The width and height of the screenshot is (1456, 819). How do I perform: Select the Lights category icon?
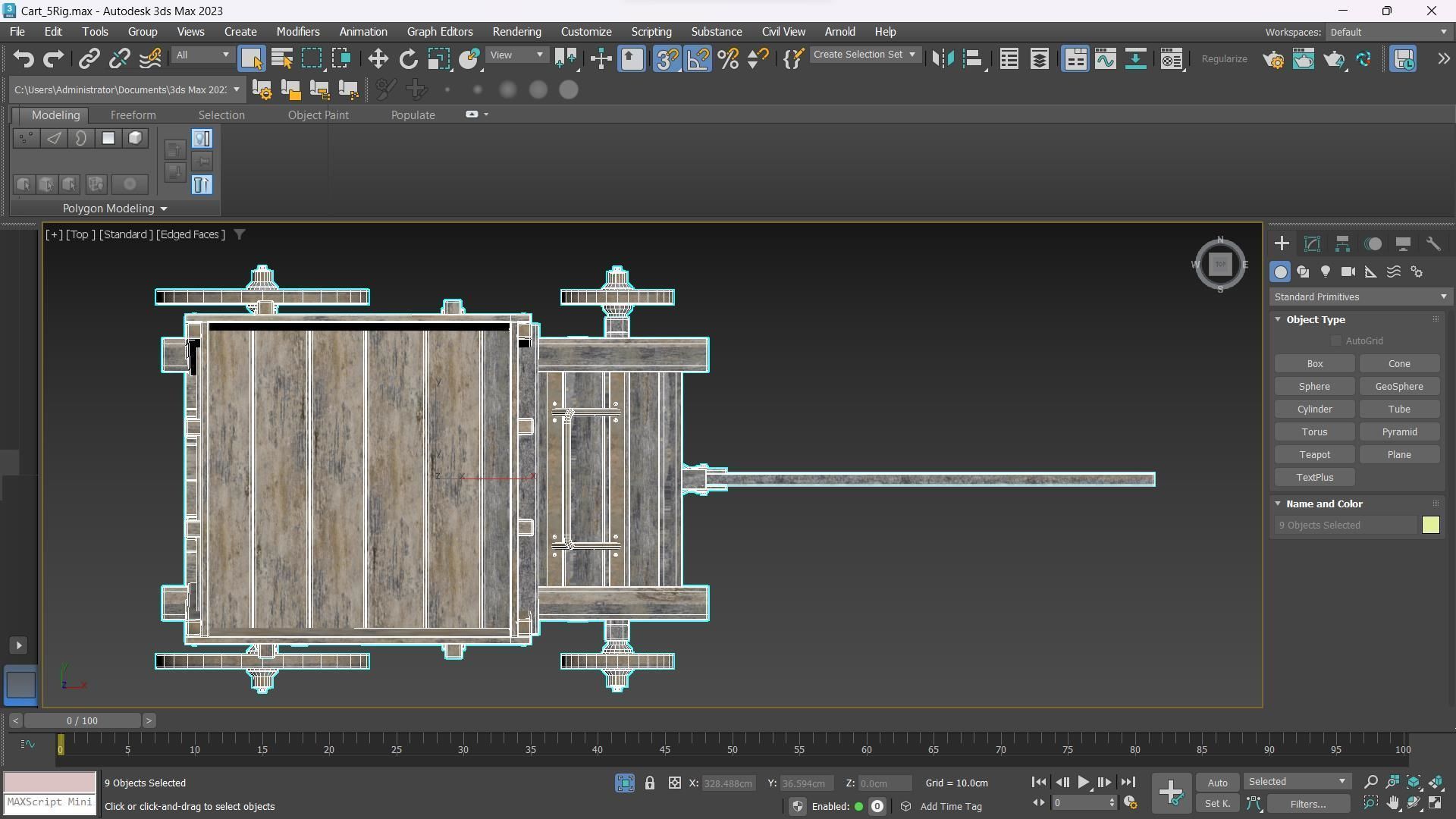click(1326, 271)
